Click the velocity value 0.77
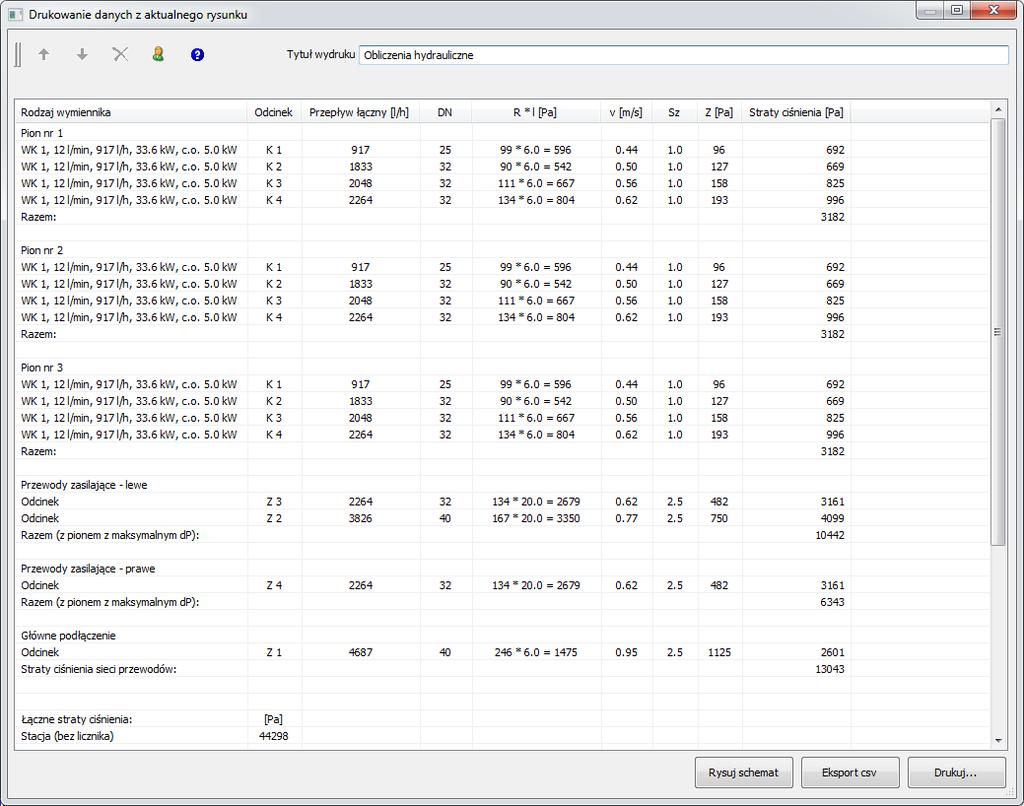Image resolution: width=1024 pixels, height=806 pixels. (626, 519)
